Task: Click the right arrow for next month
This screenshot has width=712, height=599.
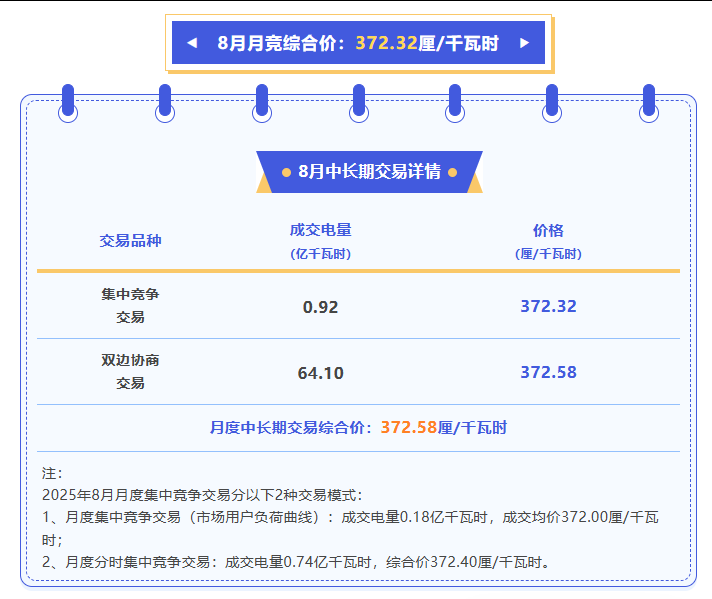Action: pos(524,43)
